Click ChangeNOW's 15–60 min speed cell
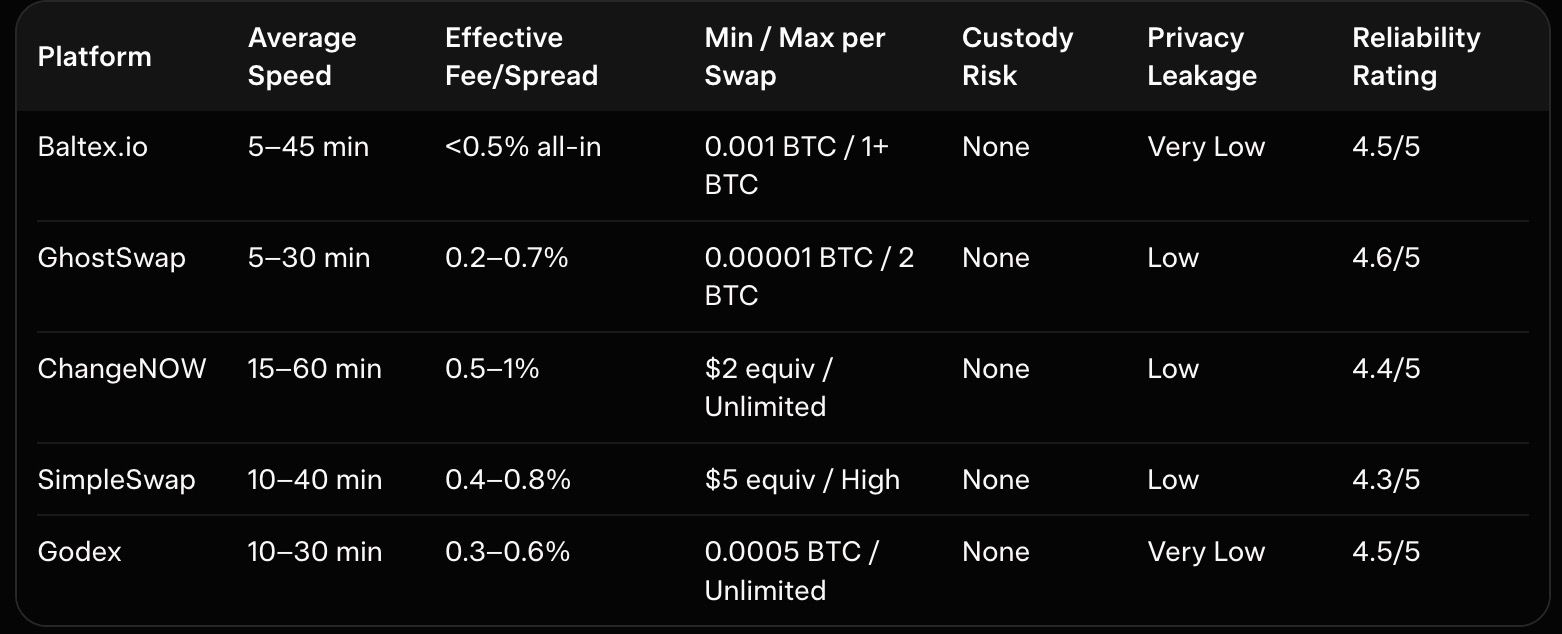This screenshot has height=634, width=1562. [x=314, y=369]
